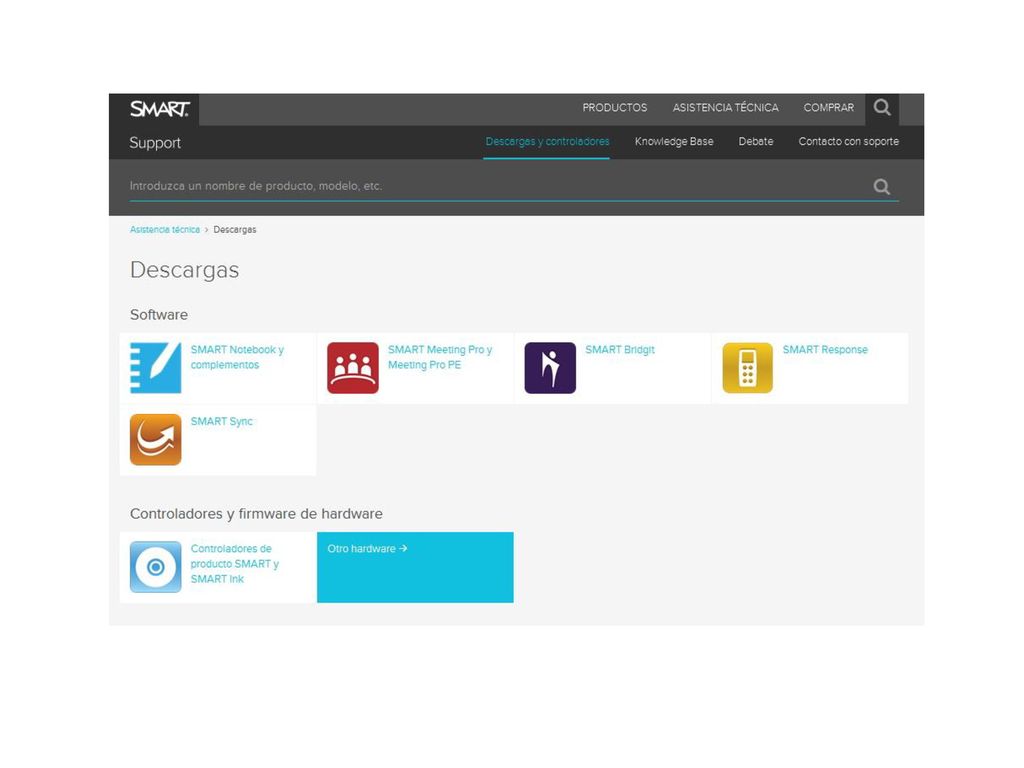The width and height of the screenshot is (1024, 768).
Task: Click the Software section heading
Action: tap(159, 315)
